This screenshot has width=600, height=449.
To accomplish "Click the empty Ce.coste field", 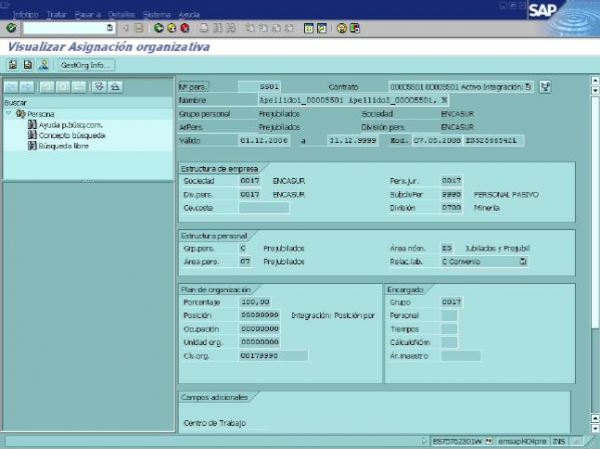I will (x=264, y=208).
